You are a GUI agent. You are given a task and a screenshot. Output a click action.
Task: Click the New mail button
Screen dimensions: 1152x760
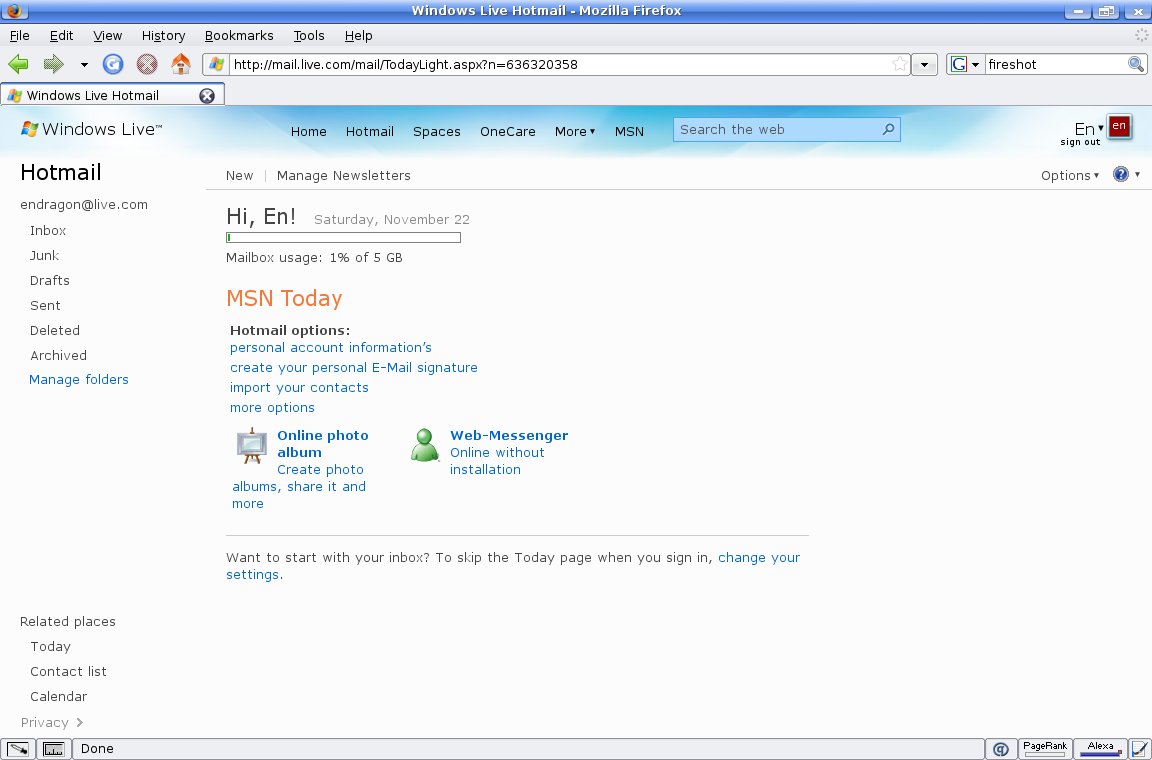tap(240, 176)
